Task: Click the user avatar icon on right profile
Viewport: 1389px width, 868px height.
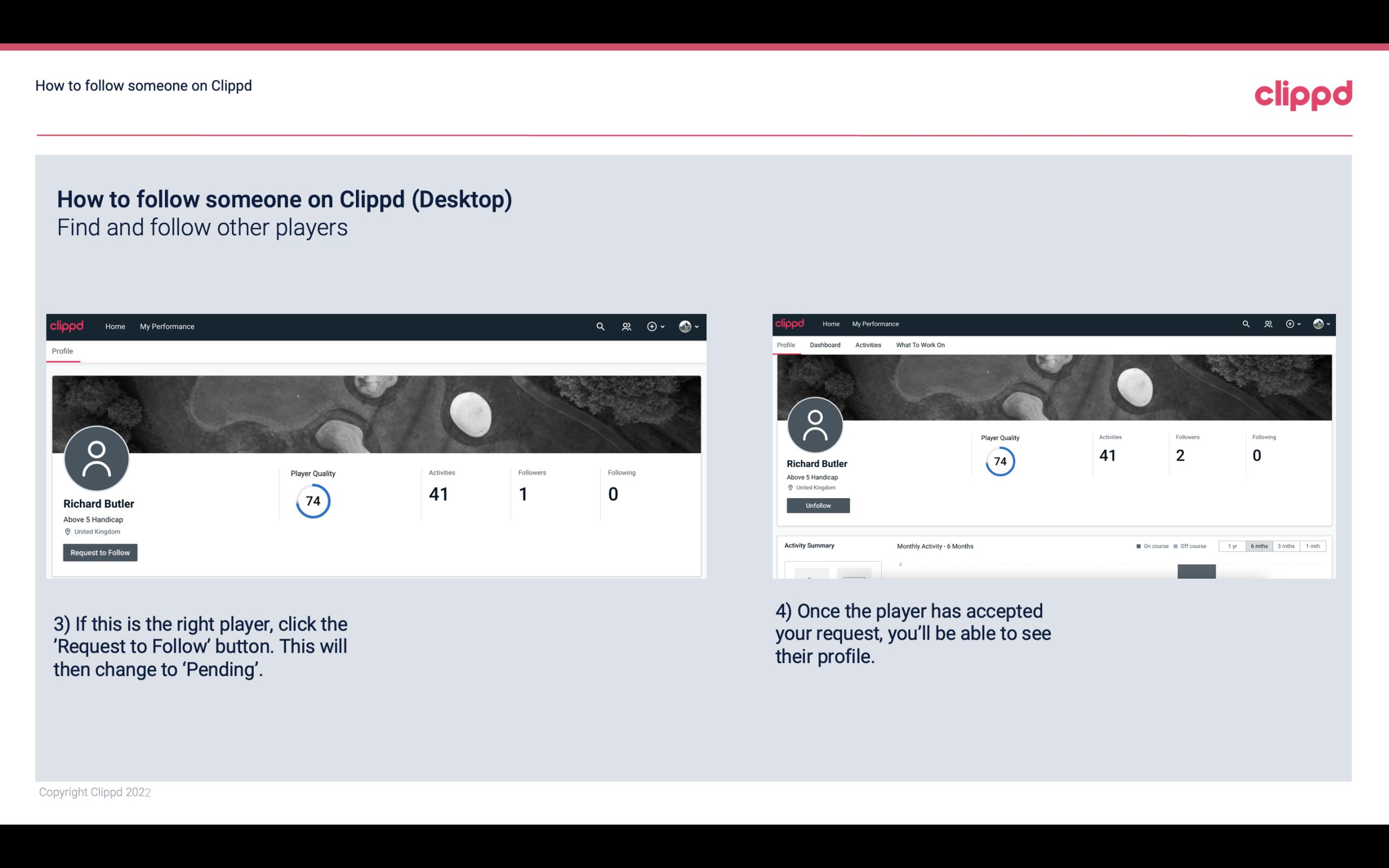Action: [x=815, y=424]
